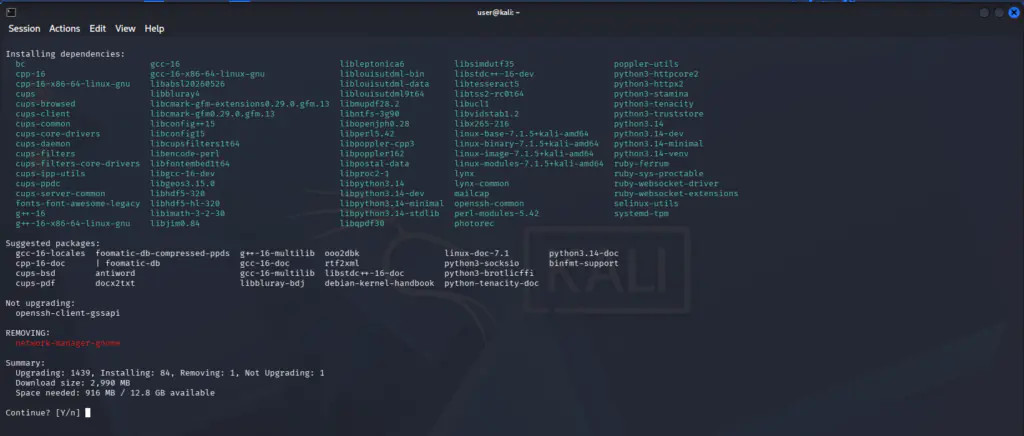The image size is (1024, 436).
Task: Click the 'REMOVING:' heading
Action: 27,333
